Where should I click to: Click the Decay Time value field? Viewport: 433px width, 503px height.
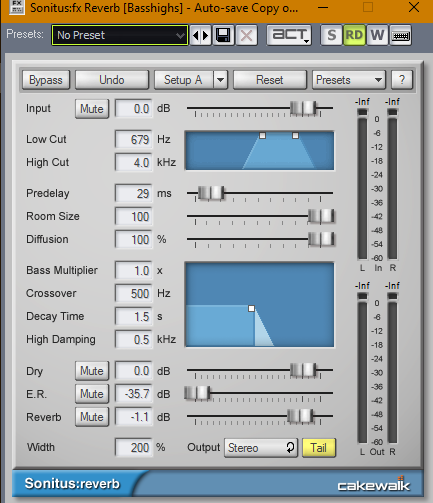click(134, 316)
